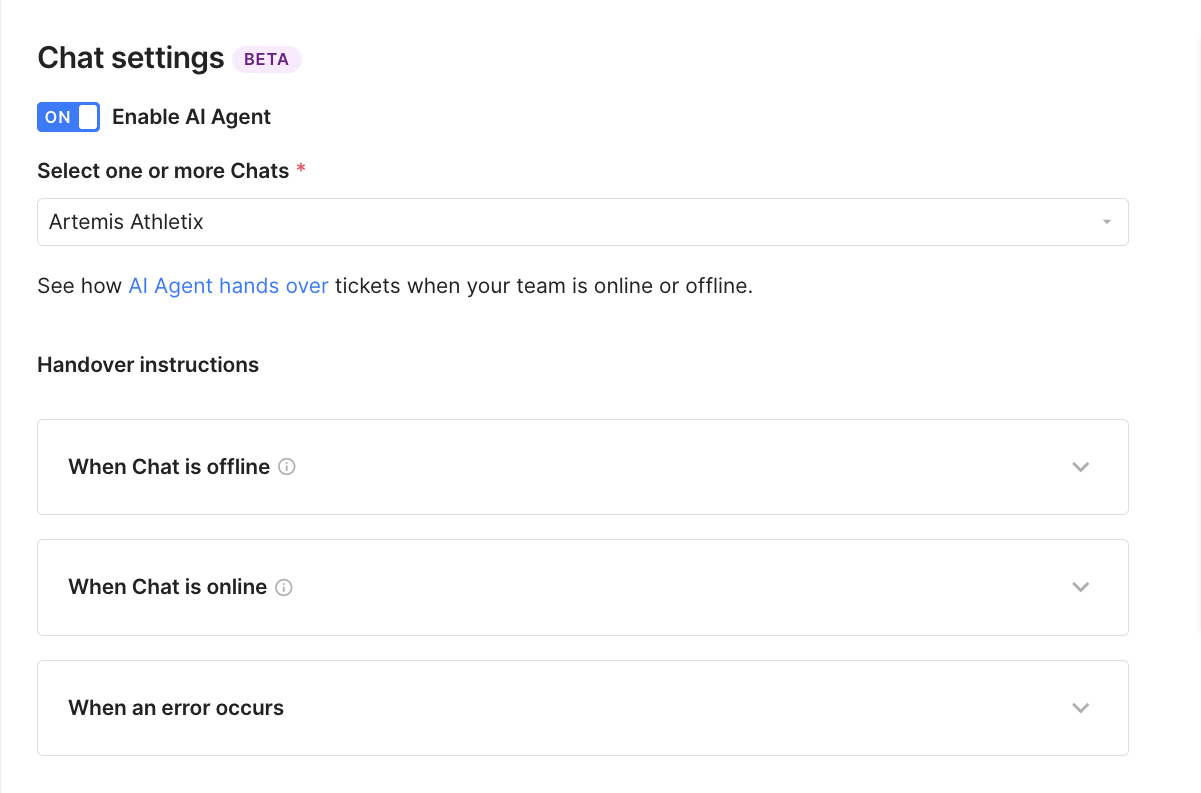
Task: Click the Enable AI Agent label
Action: [x=191, y=117]
